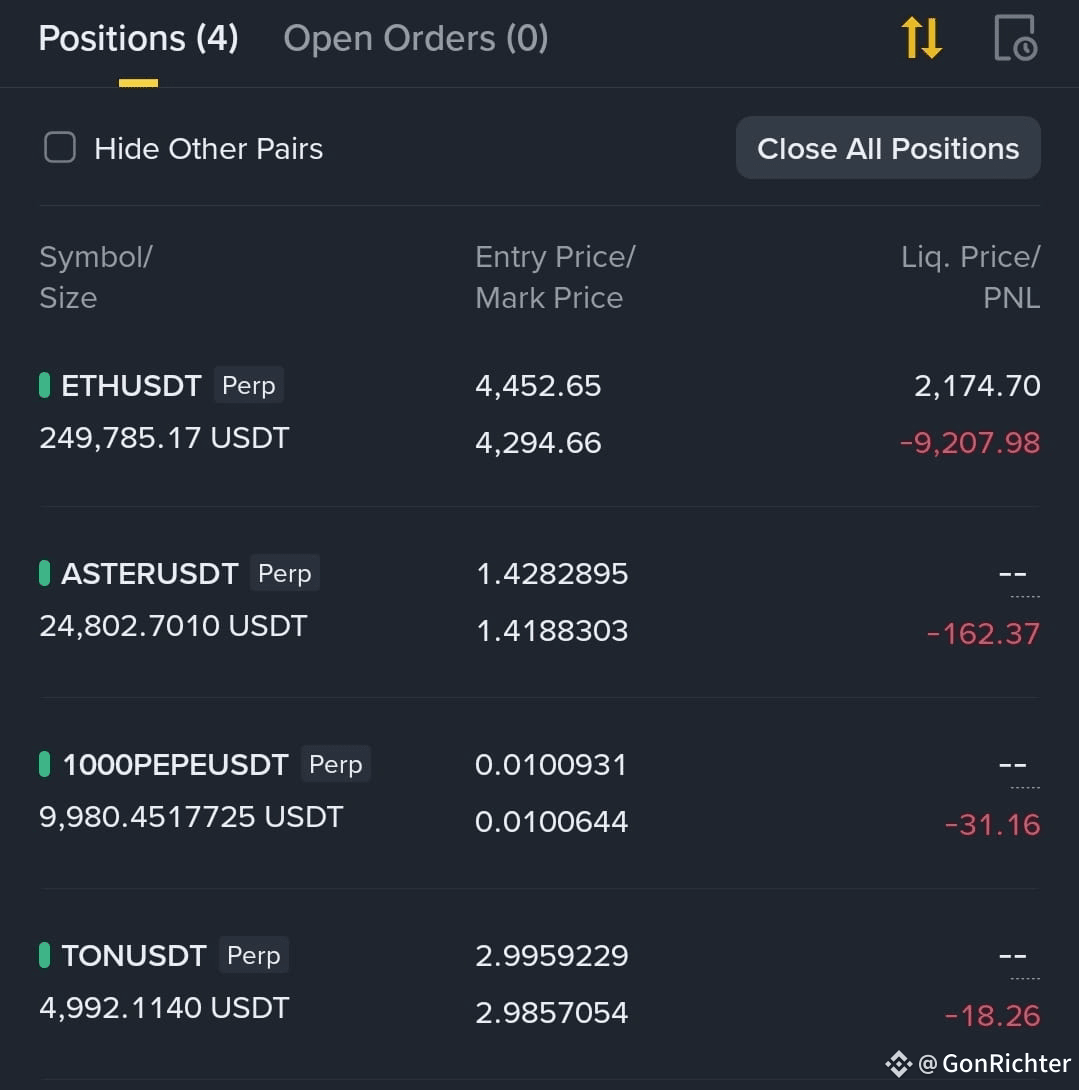Tick the Hide Other Pairs checkbox
This screenshot has width=1079, height=1090.
pyautogui.click(x=60, y=147)
